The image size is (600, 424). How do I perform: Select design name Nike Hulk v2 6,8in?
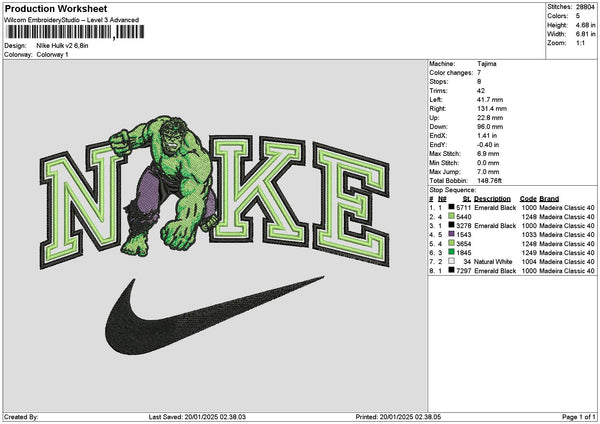pyautogui.click(x=62, y=46)
